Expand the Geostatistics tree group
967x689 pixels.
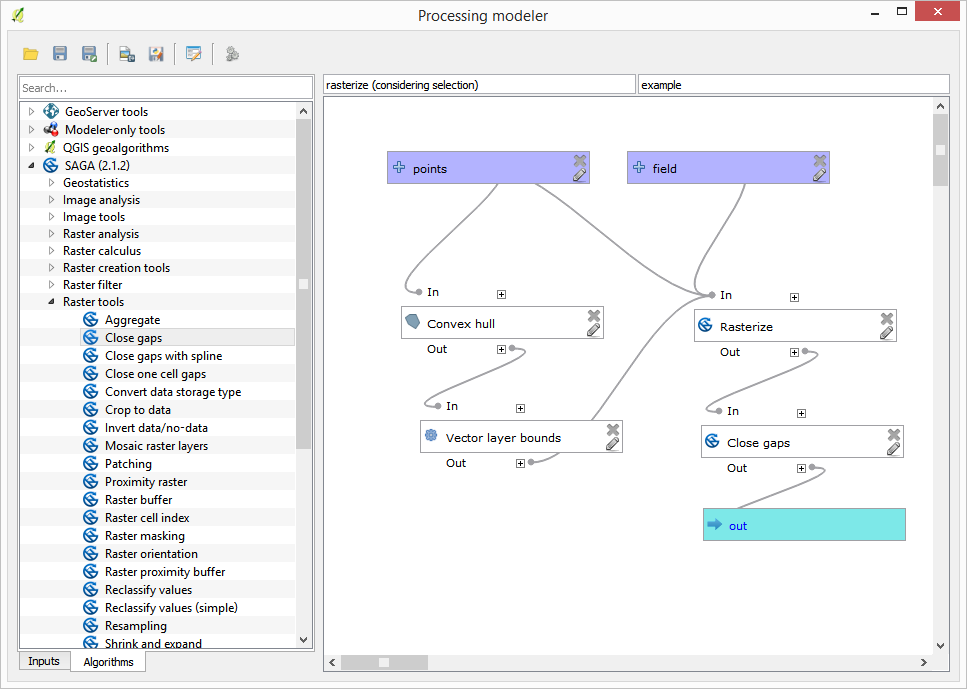click(x=52, y=183)
